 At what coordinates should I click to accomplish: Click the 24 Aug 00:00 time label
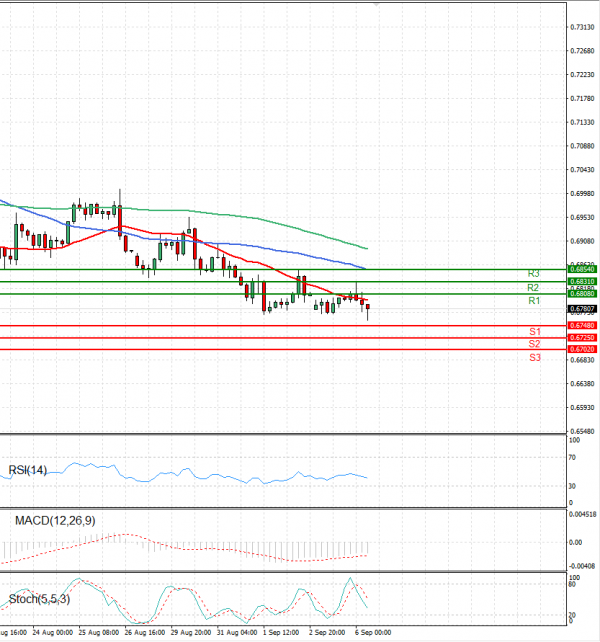coord(52,633)
